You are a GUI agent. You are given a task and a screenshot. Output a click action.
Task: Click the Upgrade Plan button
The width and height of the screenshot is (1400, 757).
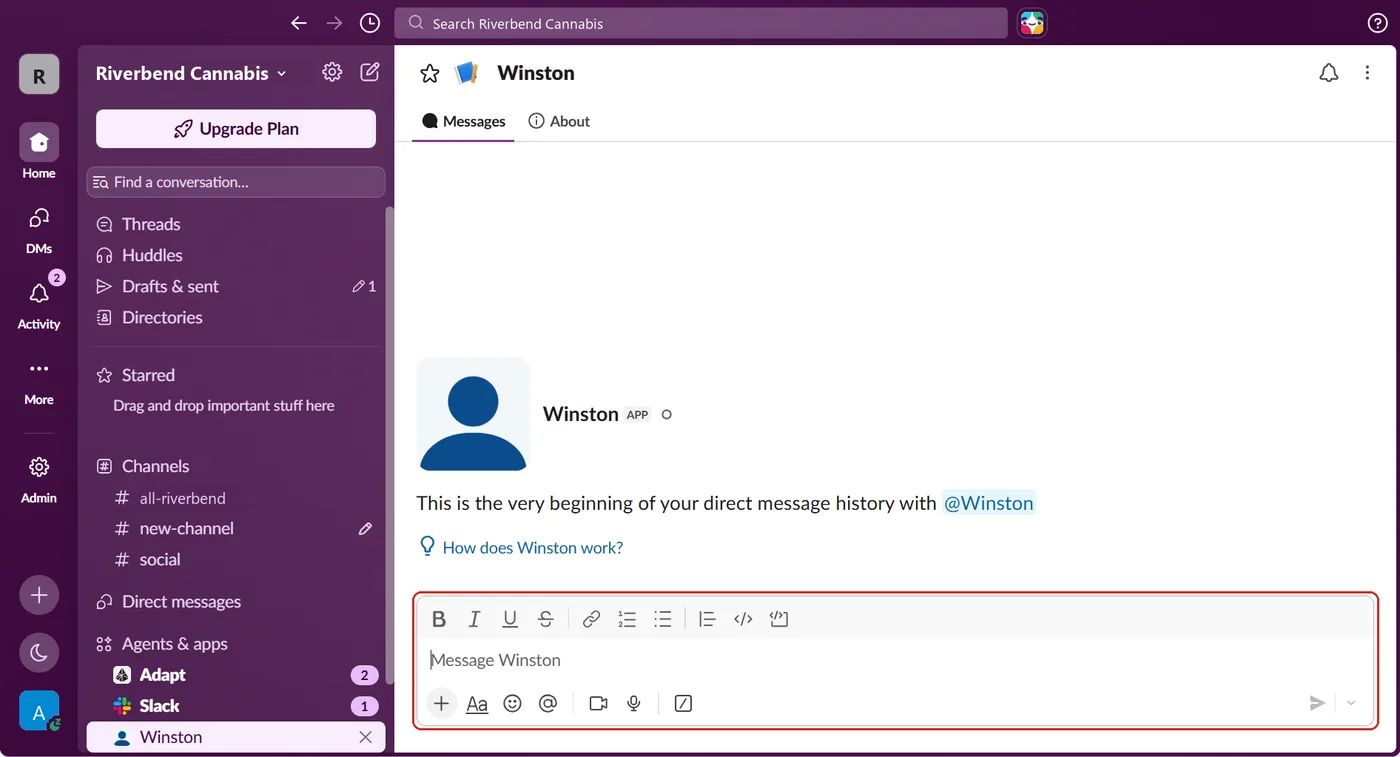pos(236,129)
